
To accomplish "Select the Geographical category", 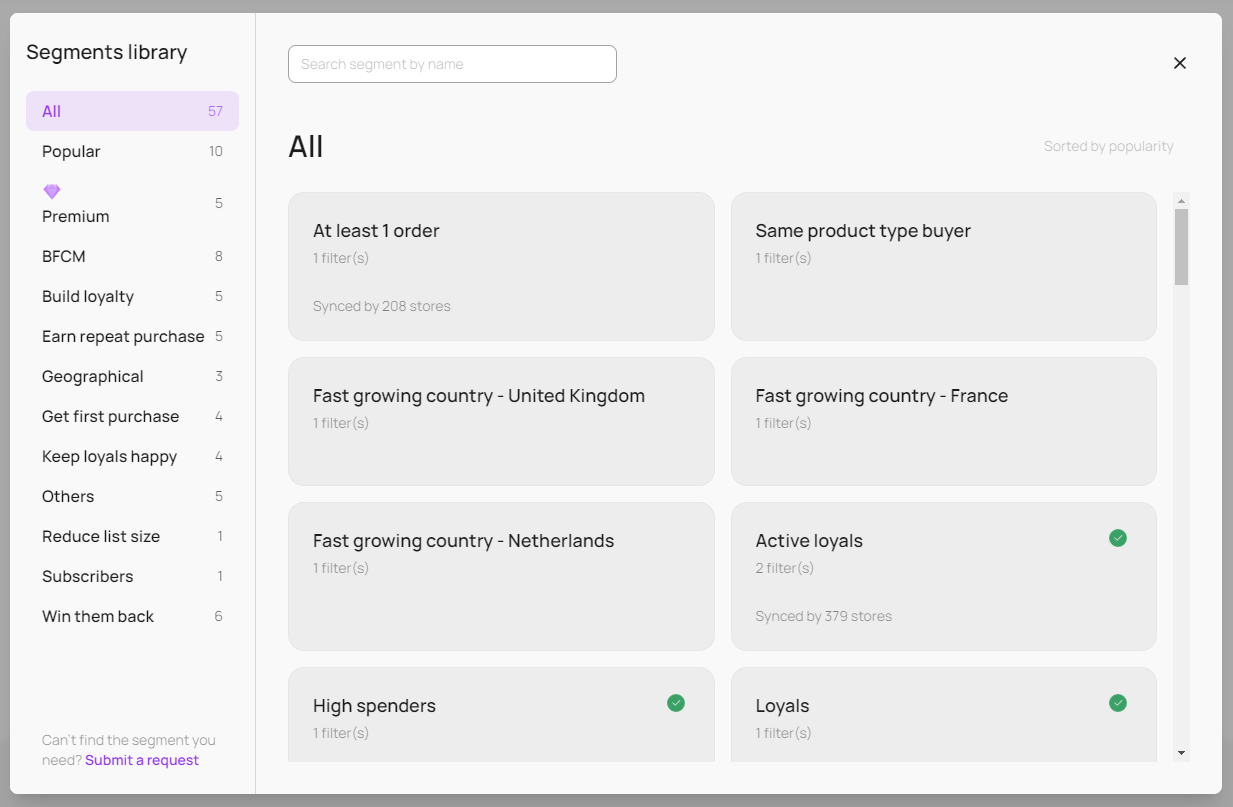I will point(132,376).
